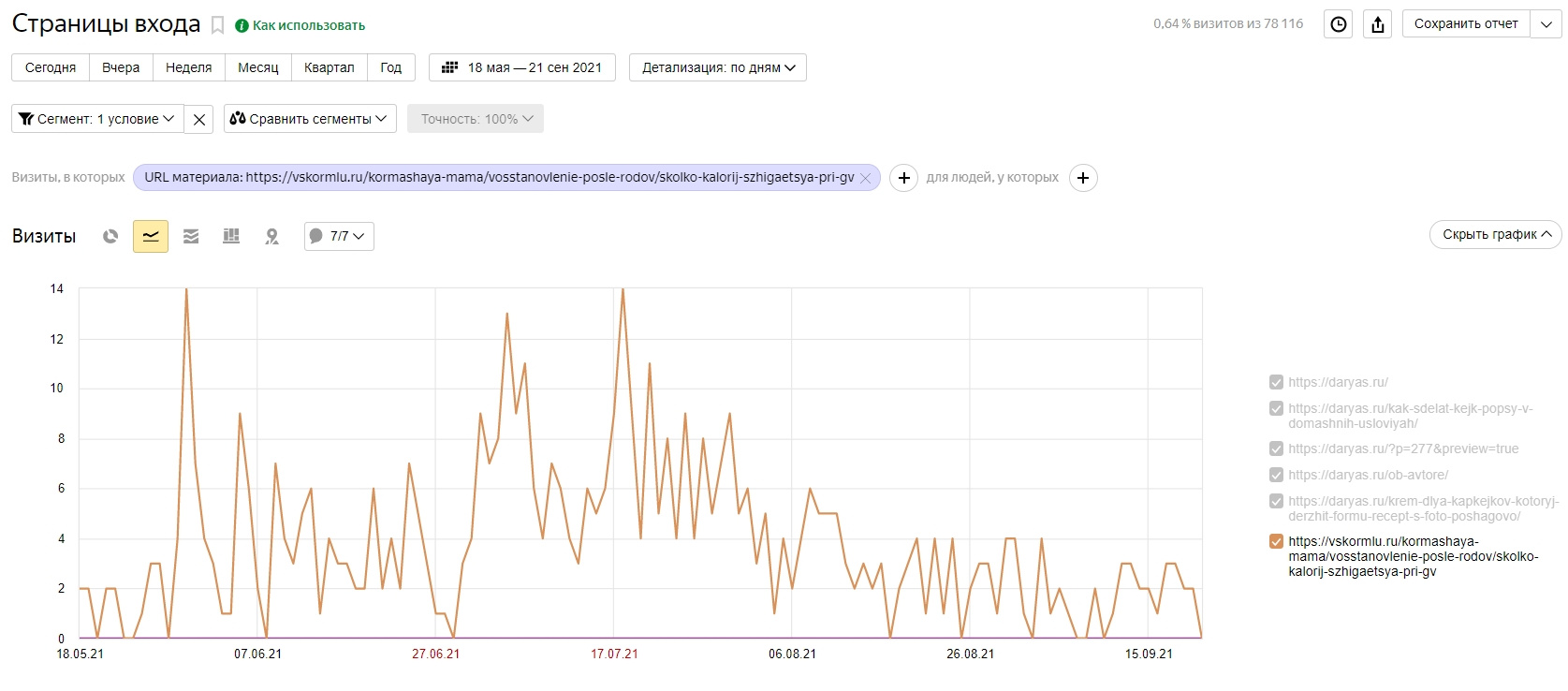This screenshot has height=691, width=1568.
Task: Select the line chart view icon
Action: click(151, 236)
